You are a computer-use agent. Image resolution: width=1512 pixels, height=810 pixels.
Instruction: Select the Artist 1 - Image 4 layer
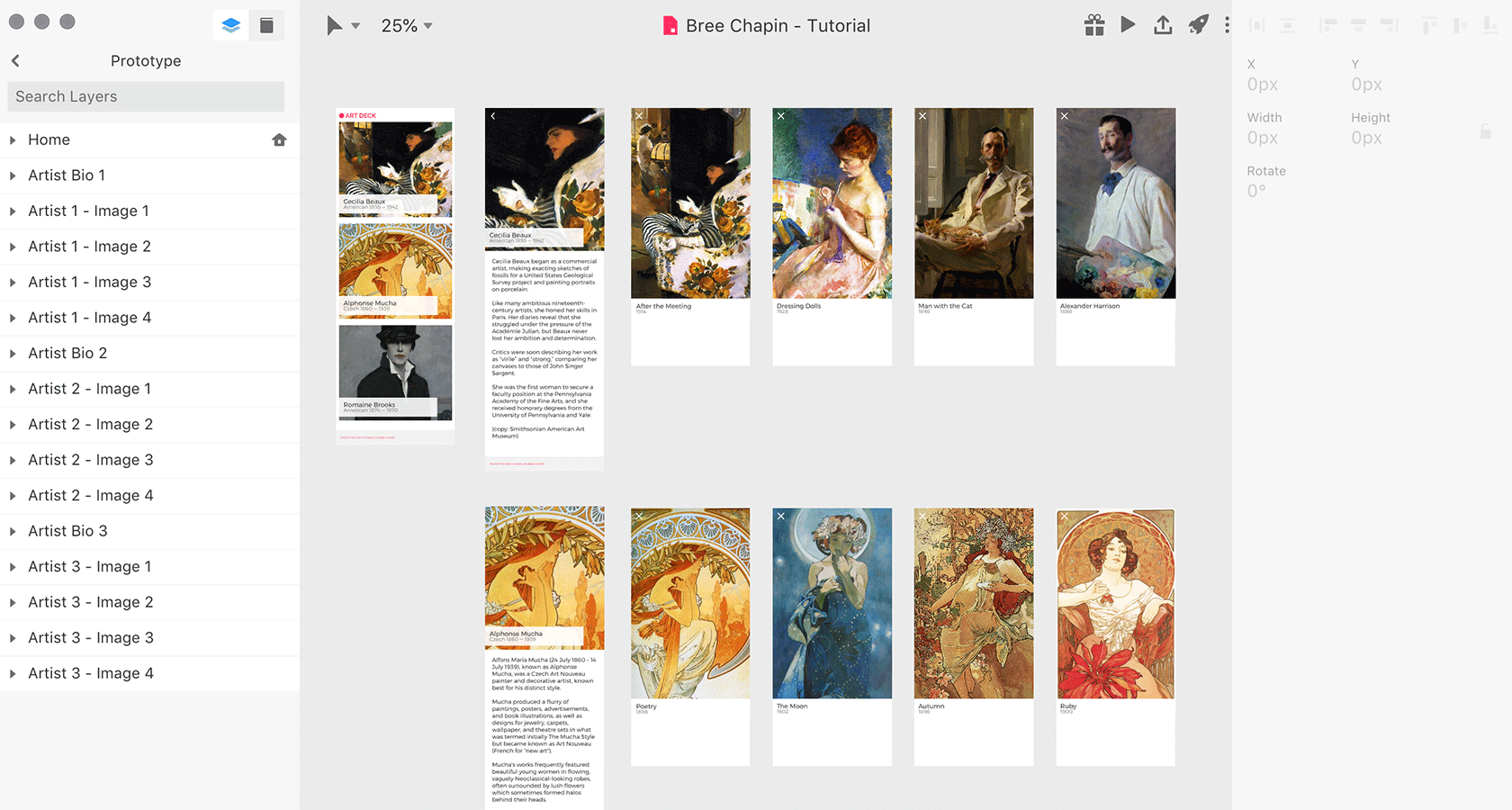[89, 318]
